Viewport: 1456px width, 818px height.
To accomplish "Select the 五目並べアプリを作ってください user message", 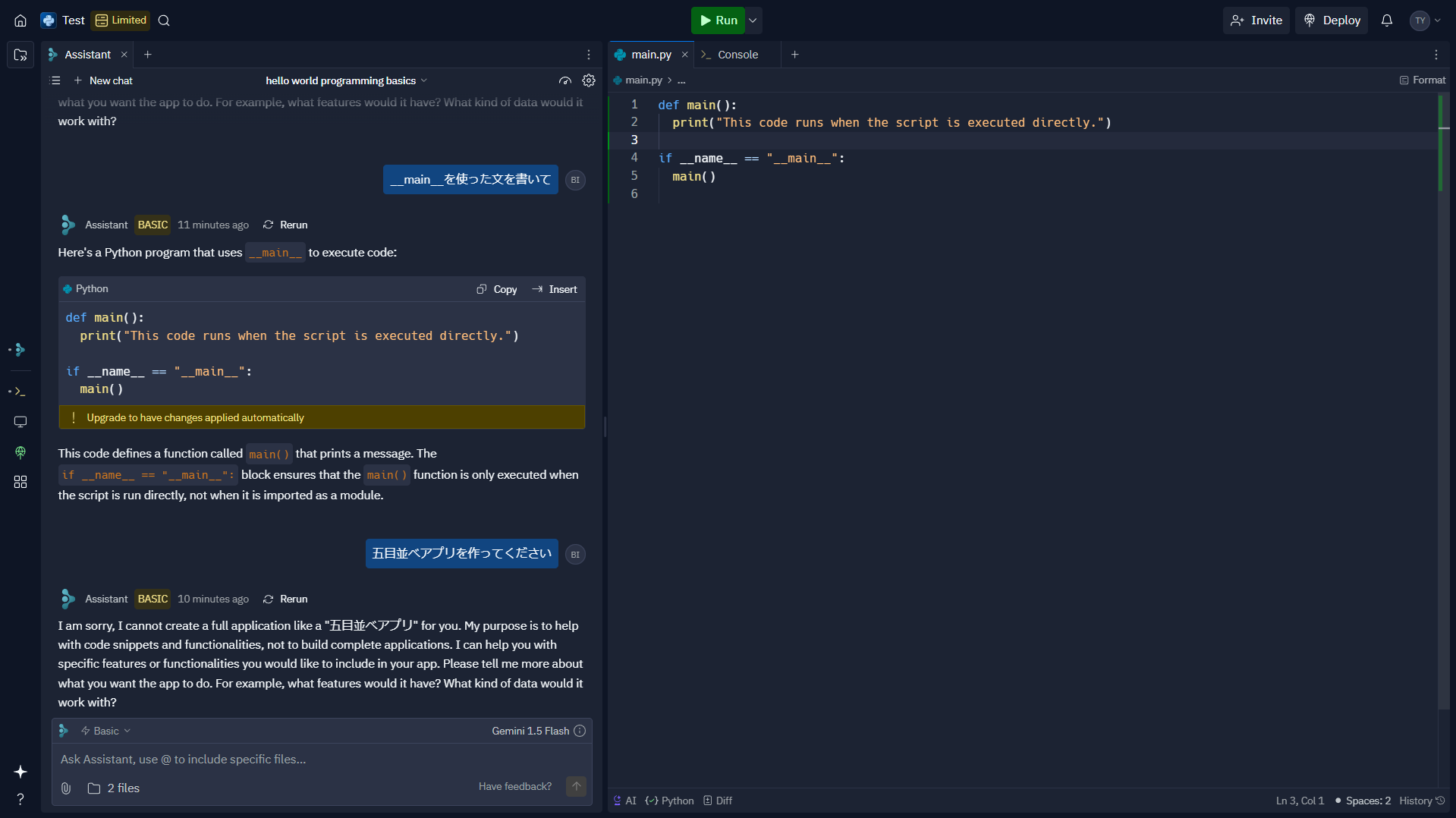I will pos(462,554).
